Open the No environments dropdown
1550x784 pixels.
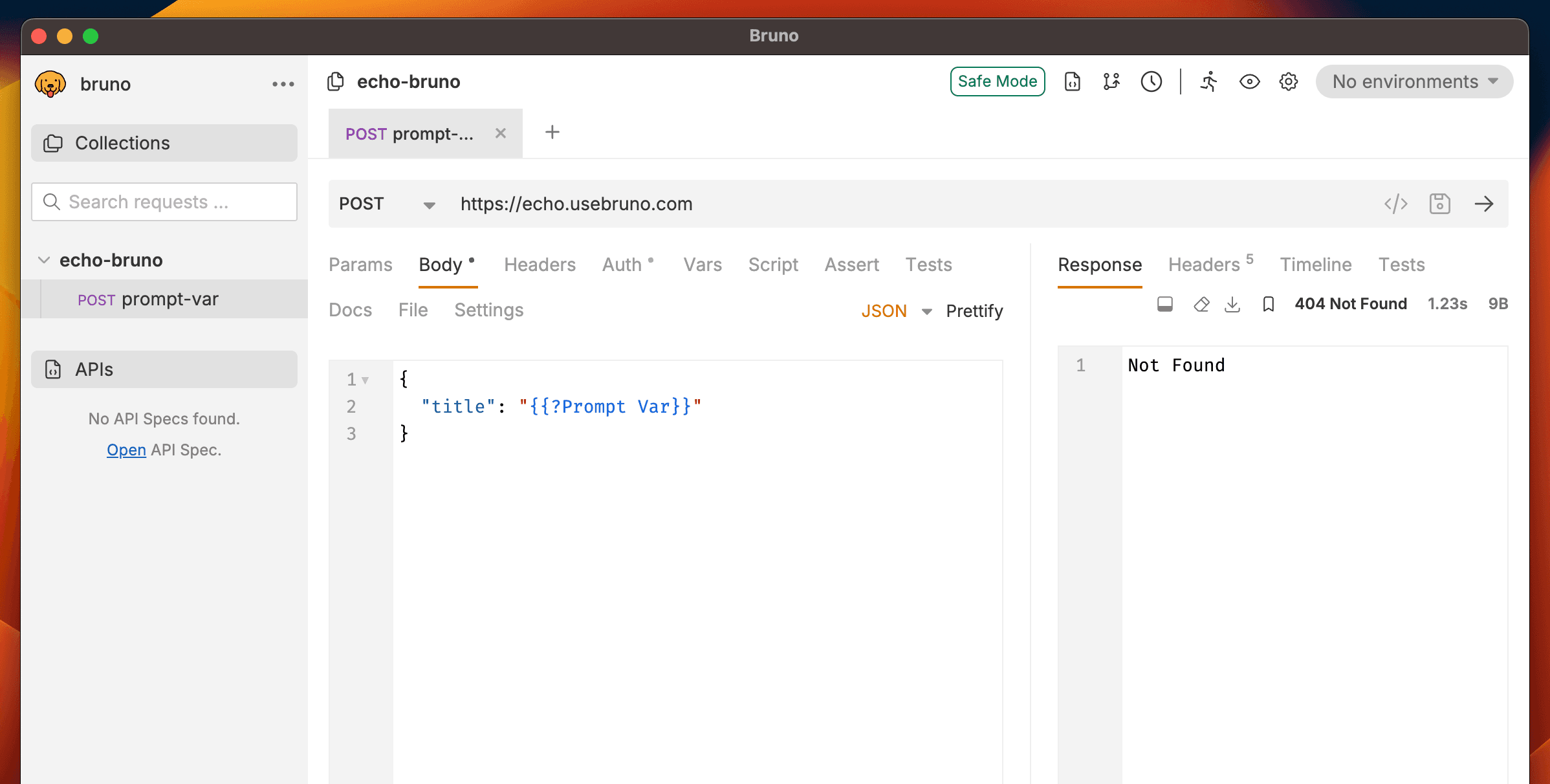point(1414,82)
